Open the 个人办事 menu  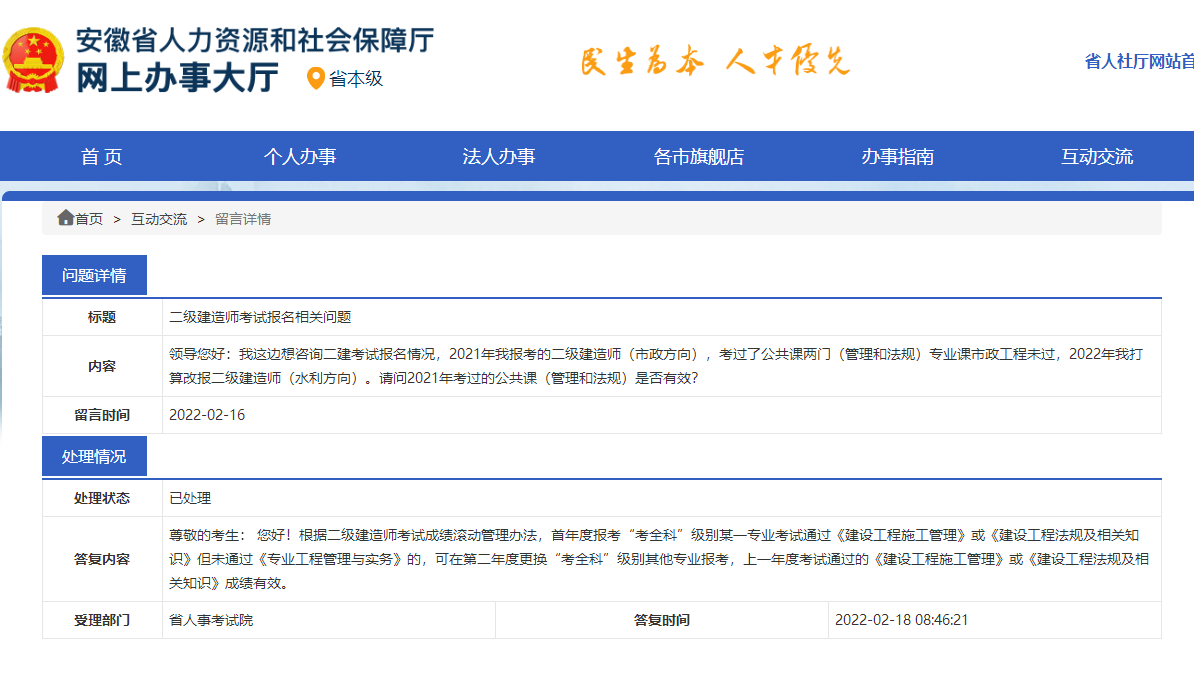299,156
